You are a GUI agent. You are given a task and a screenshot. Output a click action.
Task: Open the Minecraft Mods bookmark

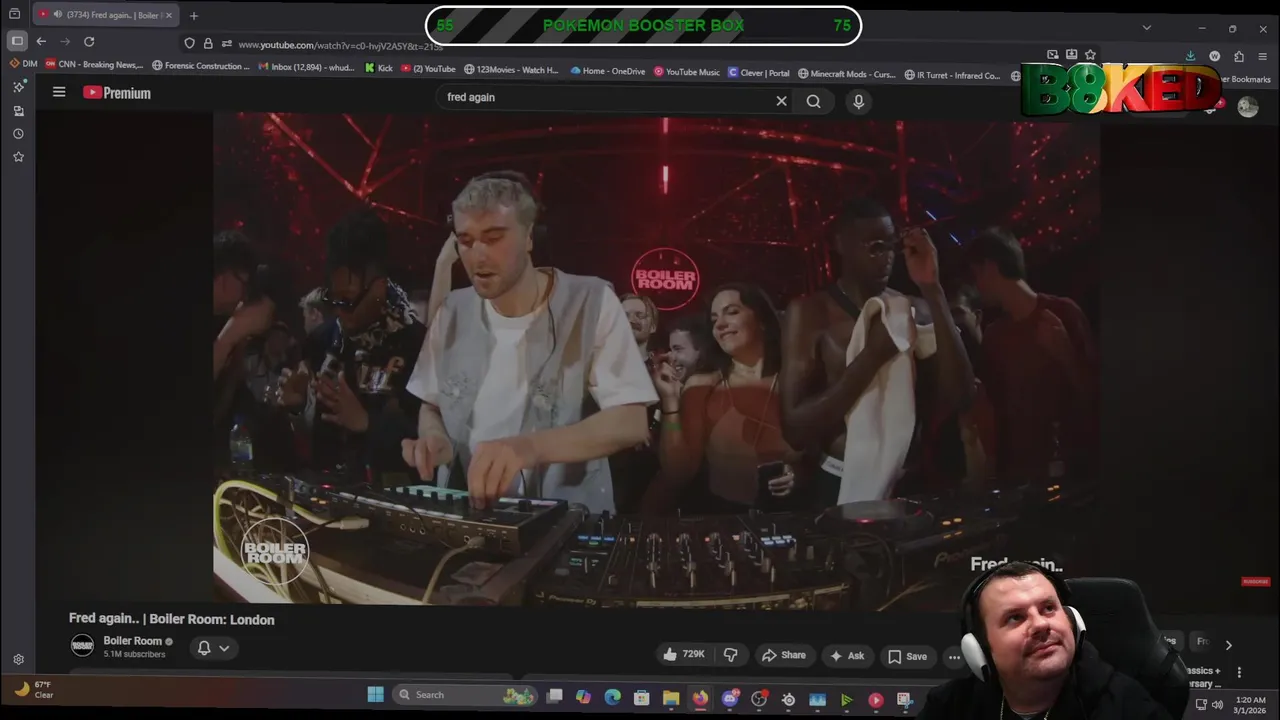click(x=847, y=74)
